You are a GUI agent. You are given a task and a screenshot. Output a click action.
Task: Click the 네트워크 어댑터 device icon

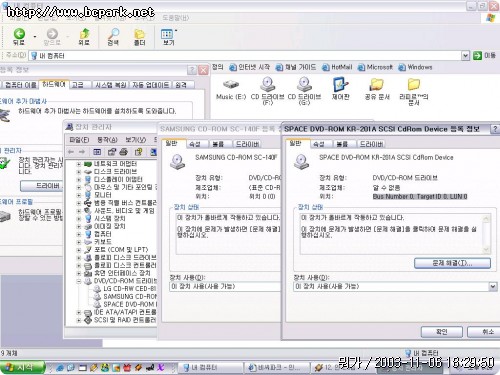(88, 164)
